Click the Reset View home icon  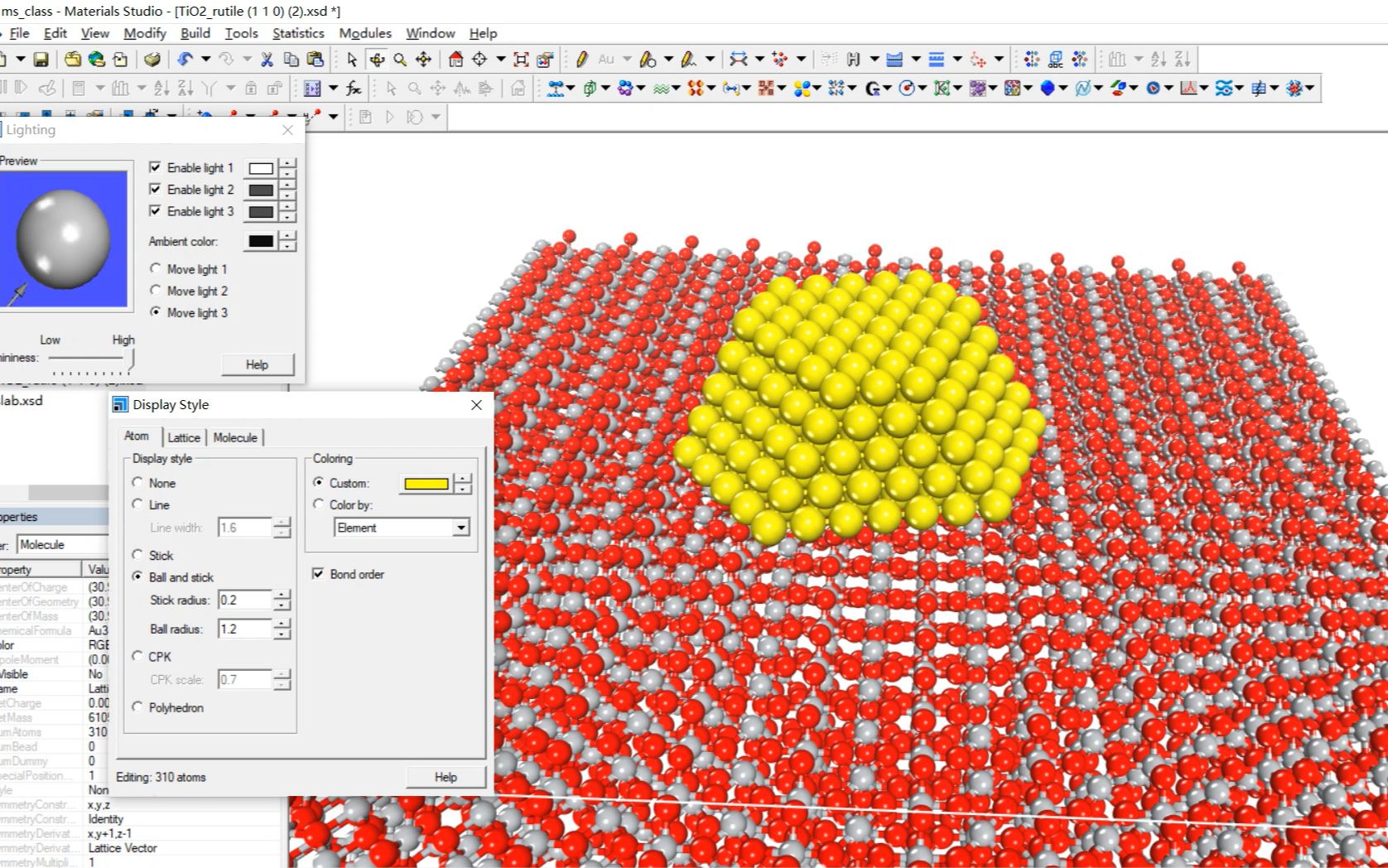455,60
